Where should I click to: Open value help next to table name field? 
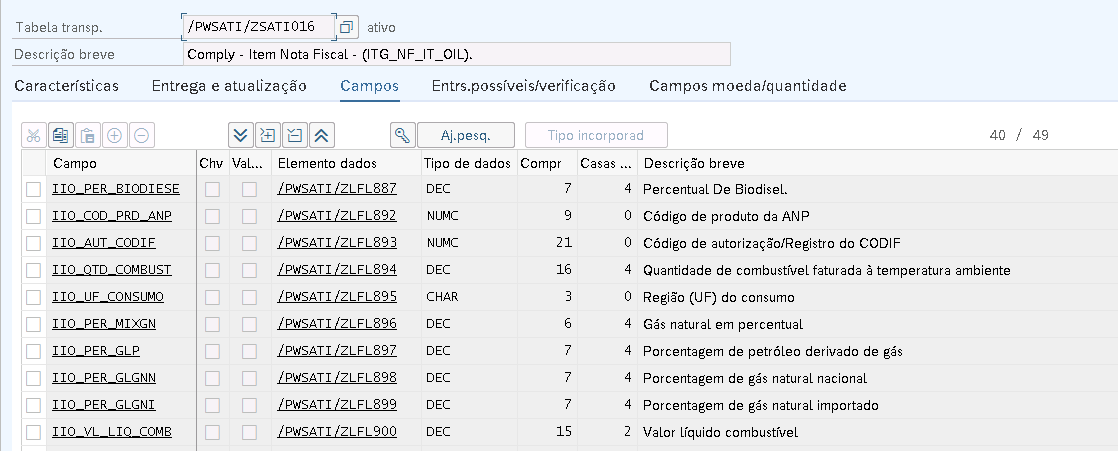coord(346,27)
